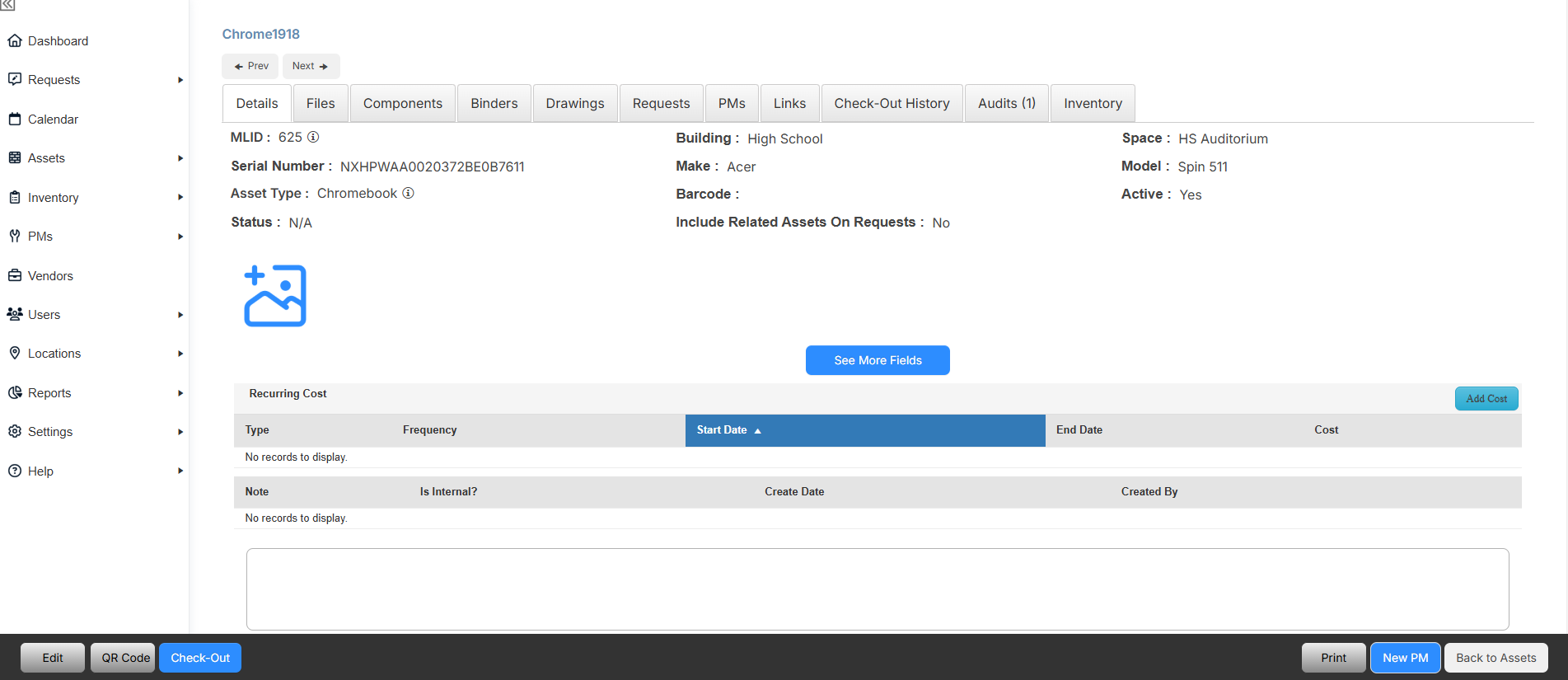This screenshot has height=680, width=1568.
Task: Click the Users people icon
Action: point(15,314)
